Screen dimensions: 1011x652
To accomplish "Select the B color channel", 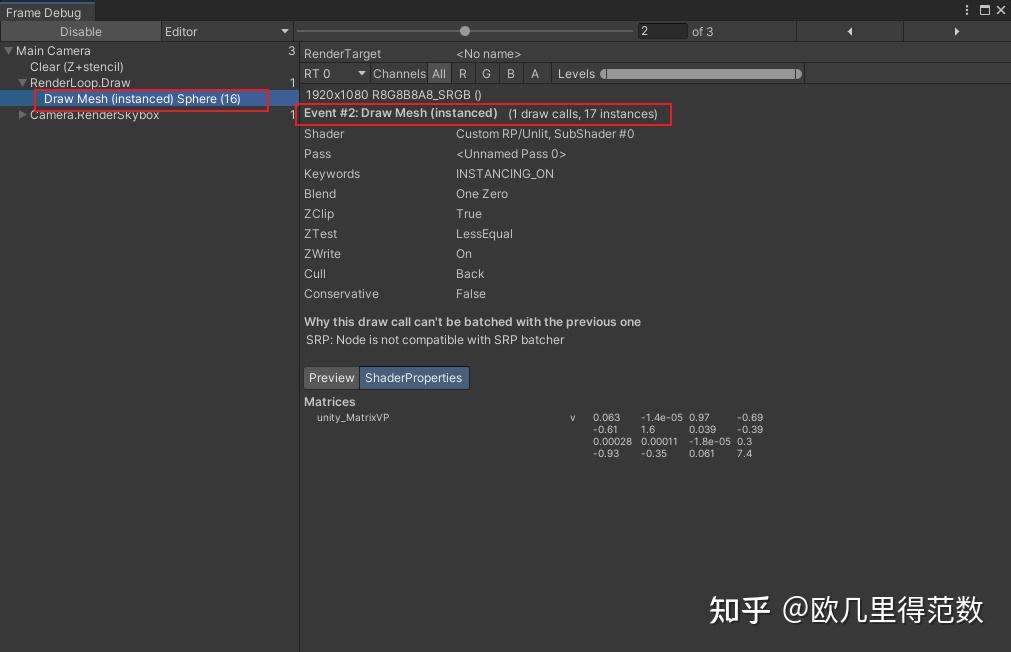I will click(511, 73).
